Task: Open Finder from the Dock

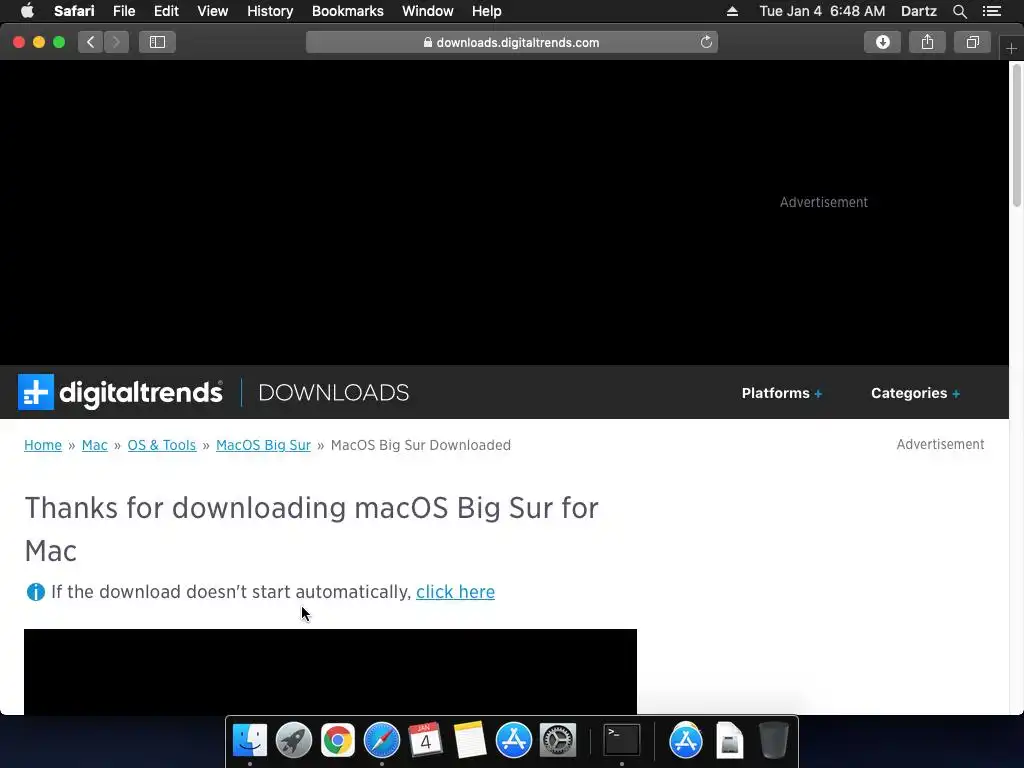Action: (x=250, y=741)
